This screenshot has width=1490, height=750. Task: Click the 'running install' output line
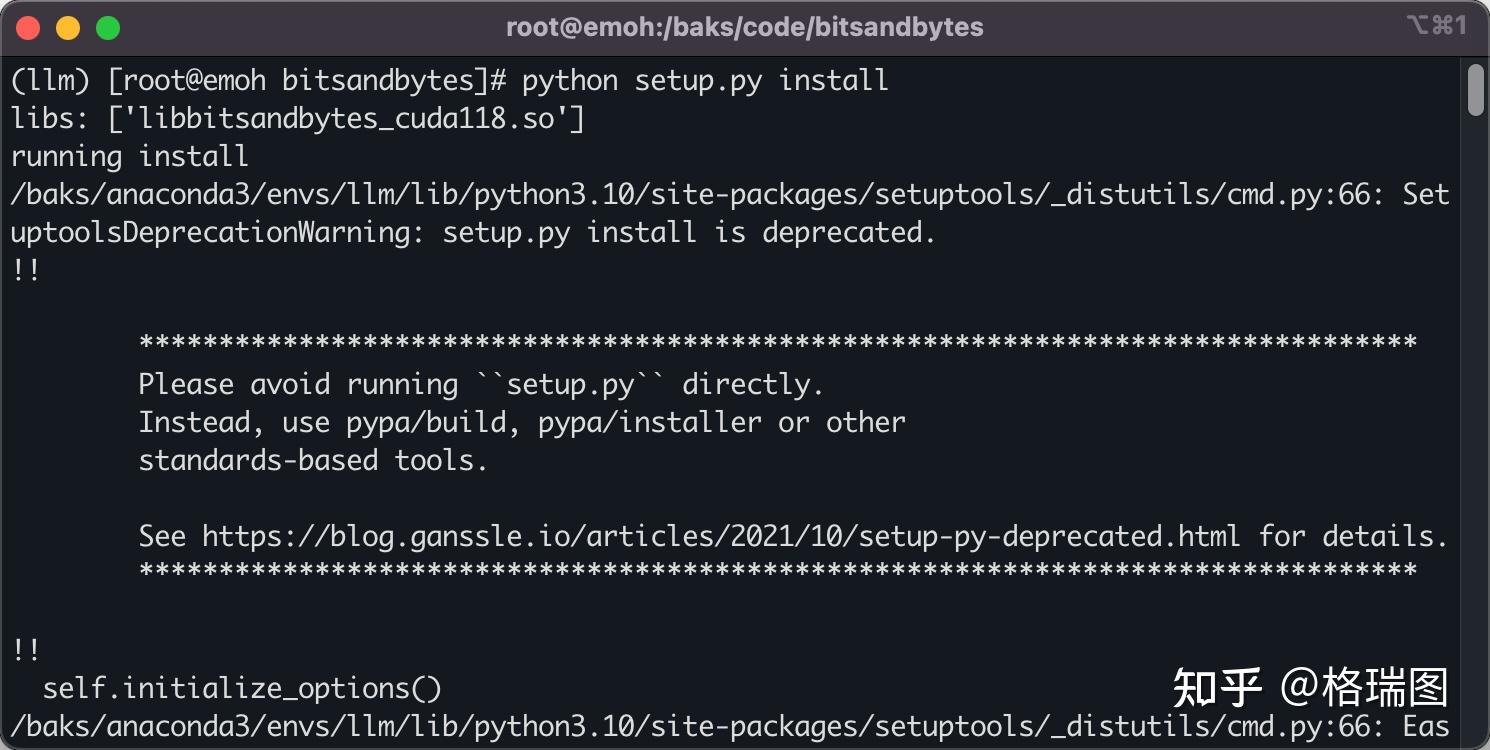130,157
